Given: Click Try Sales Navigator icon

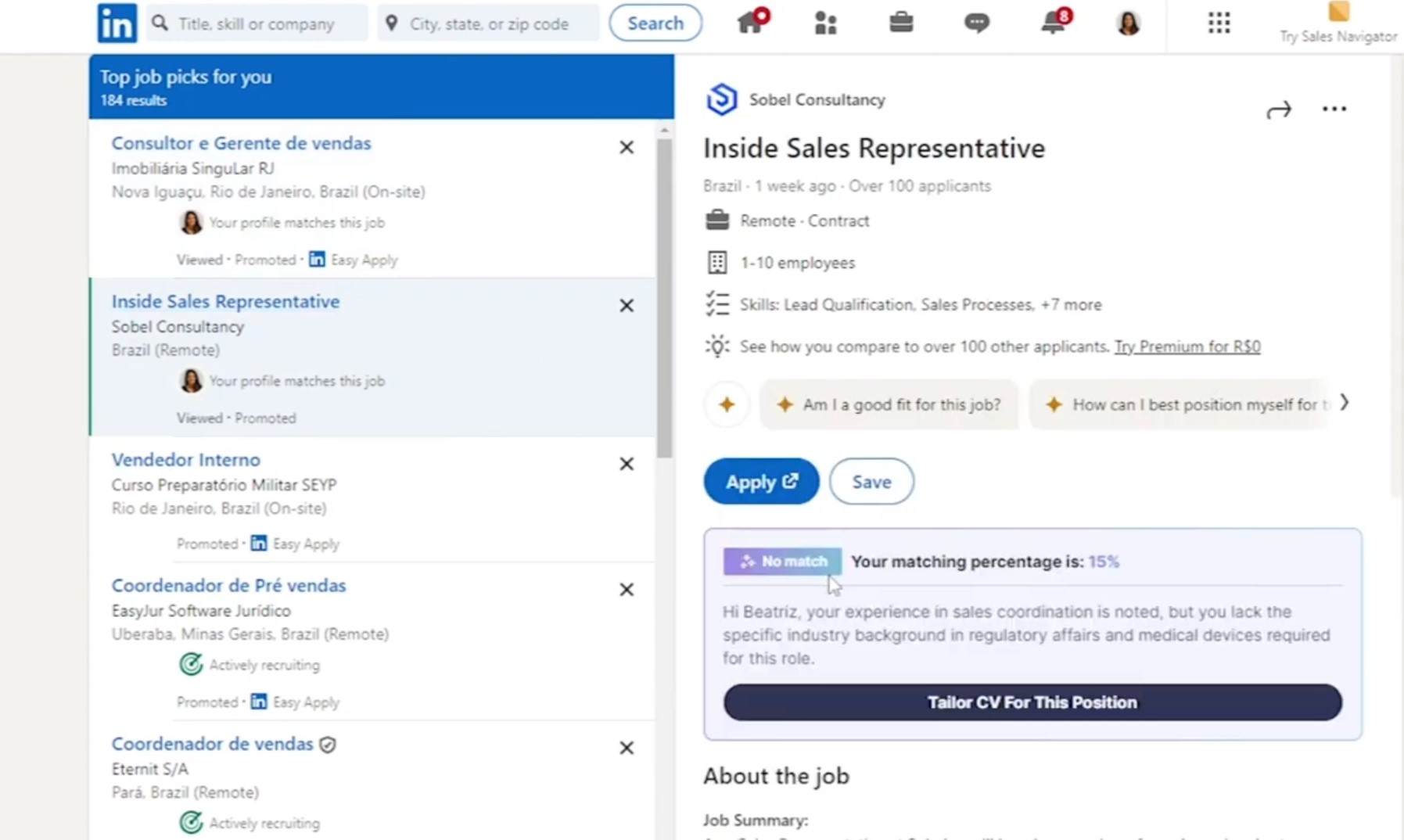Looking at the screenshot, I should point(1338,11).
